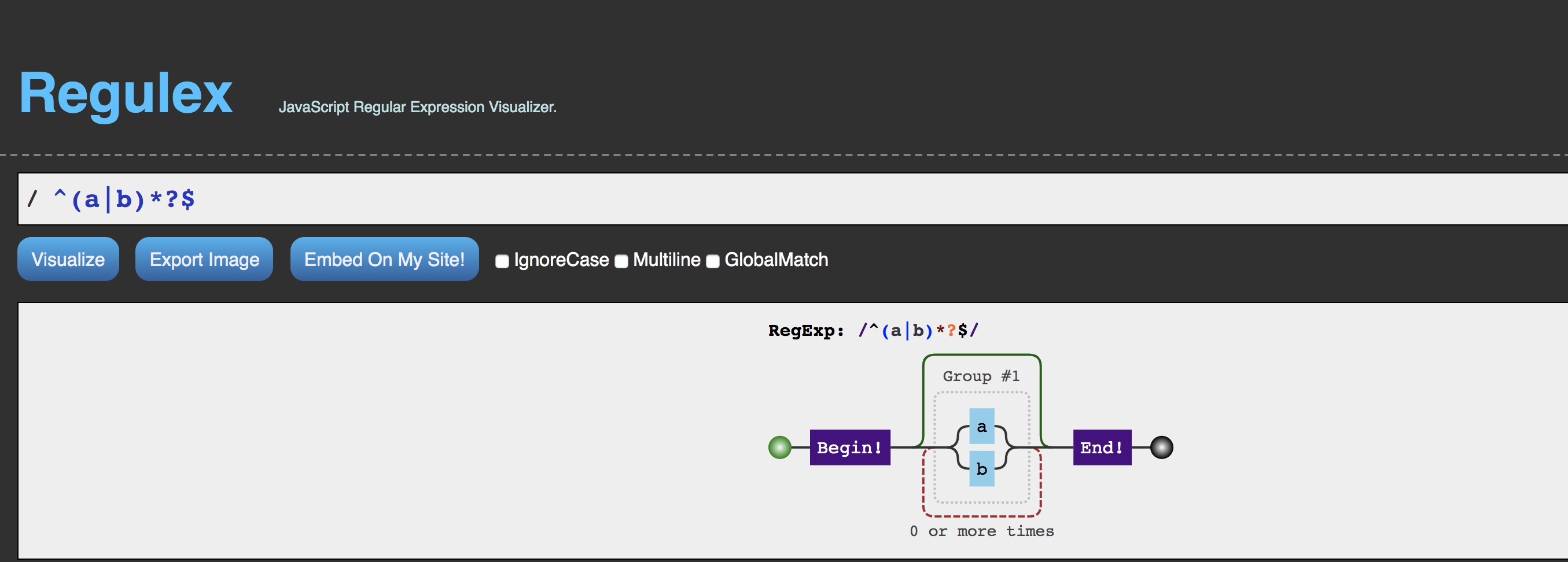Click the blue 'b' character node

pos(981,468)
